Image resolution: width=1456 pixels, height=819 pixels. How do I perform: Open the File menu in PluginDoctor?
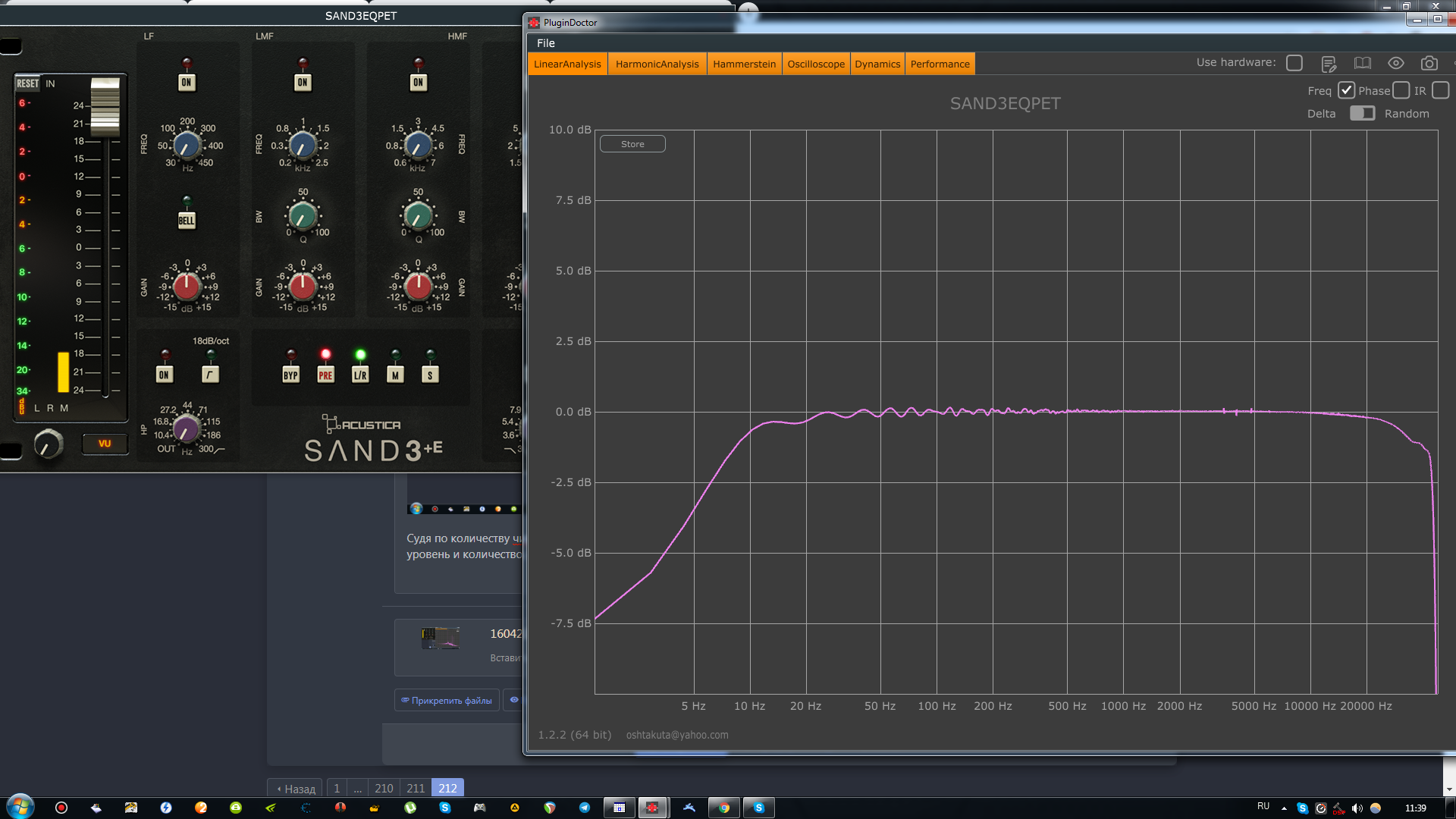tap(546, 43)
